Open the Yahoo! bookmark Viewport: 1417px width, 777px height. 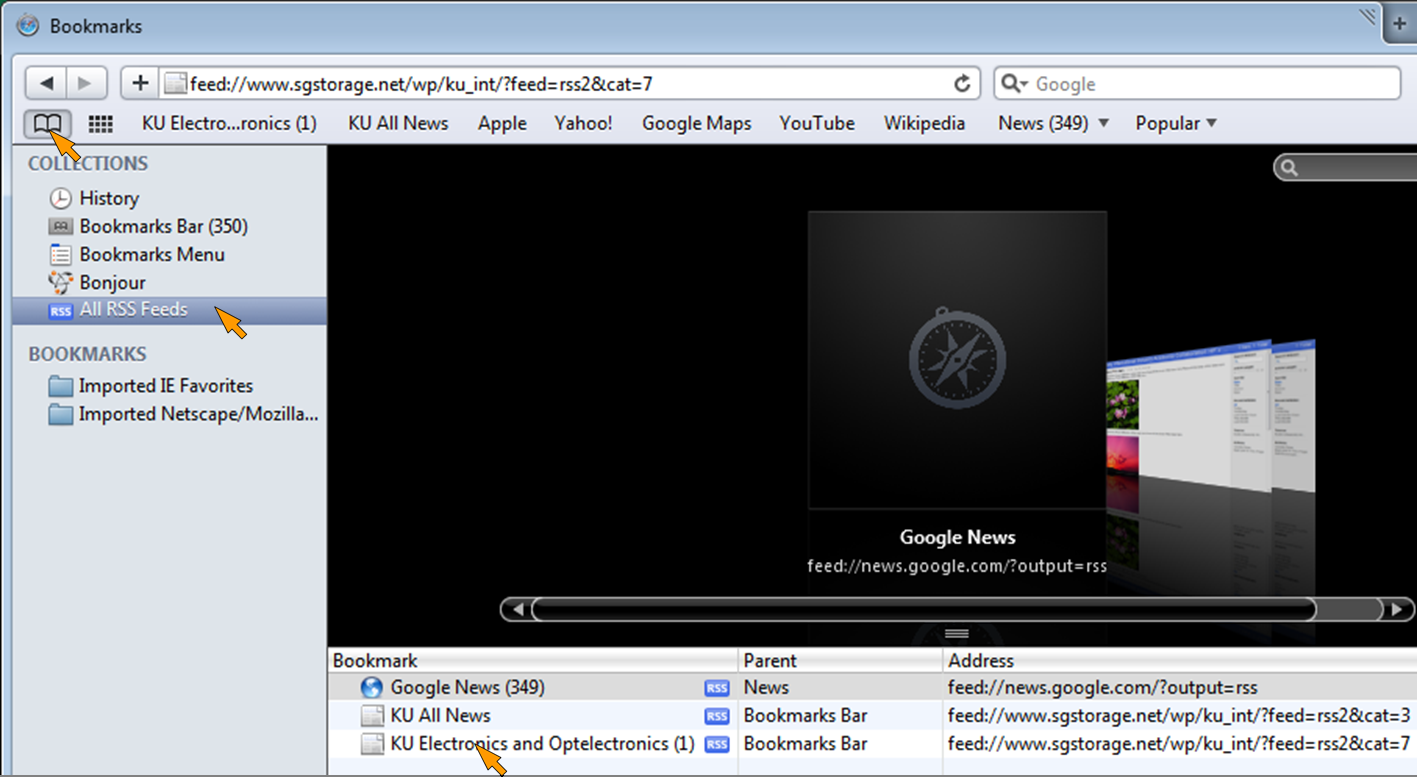point(583,124)
